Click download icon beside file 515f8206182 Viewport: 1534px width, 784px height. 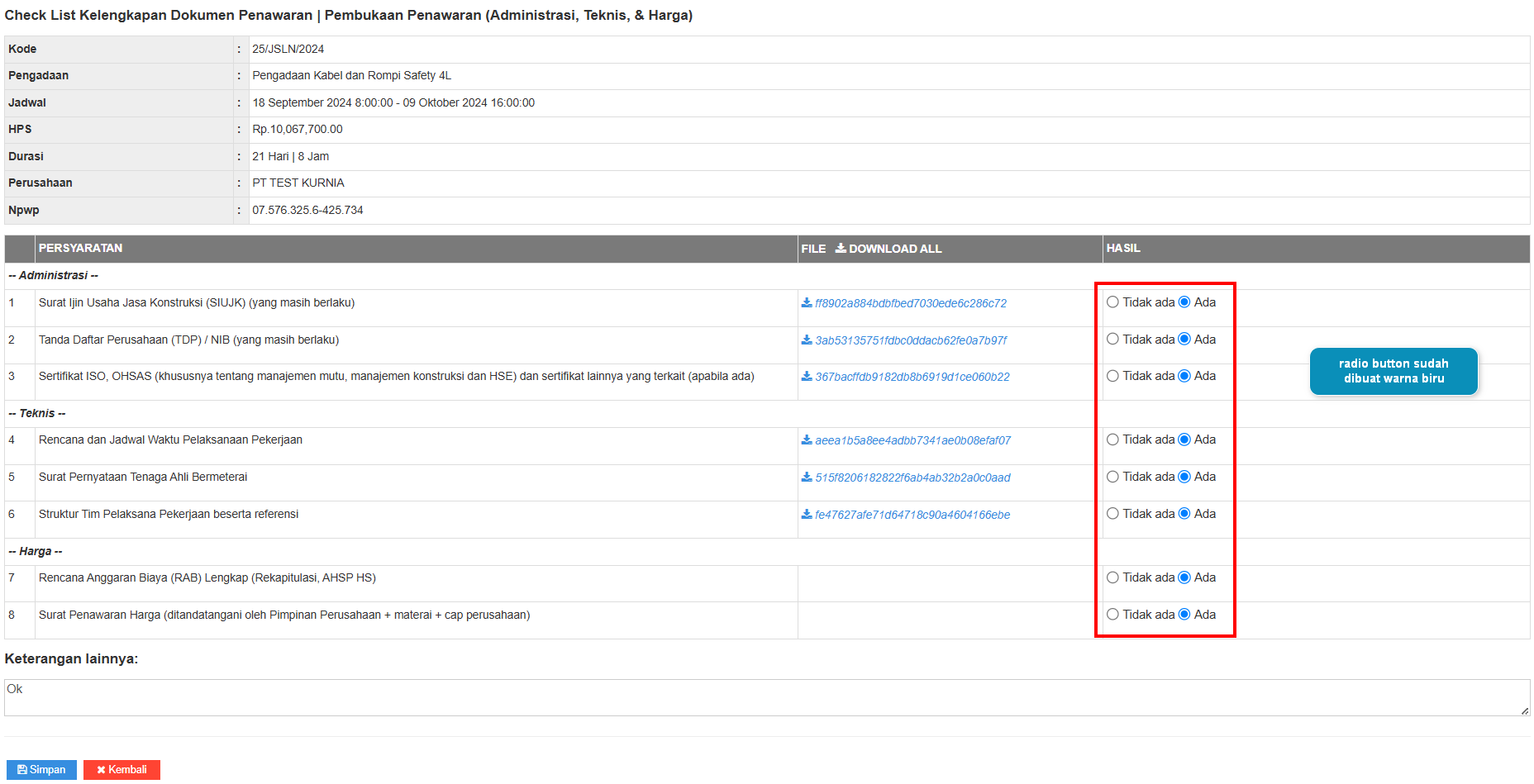[806, 478]
